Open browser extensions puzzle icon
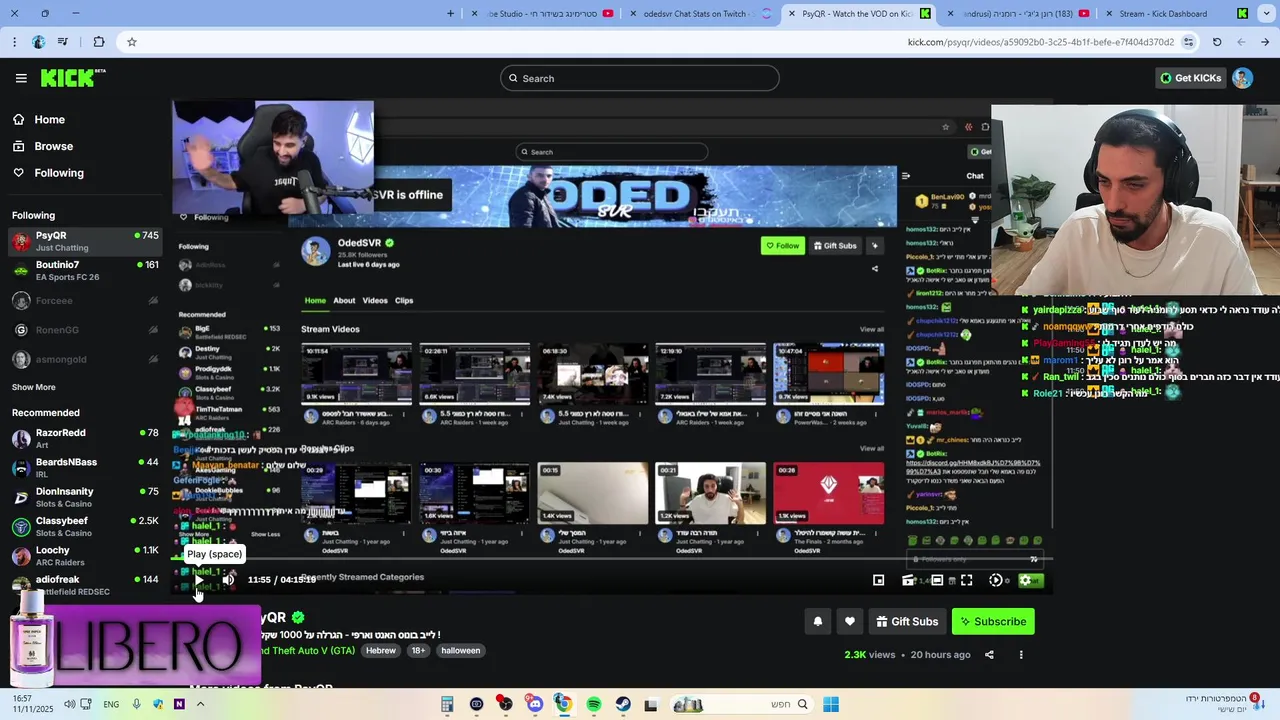The height and width of the screenshot is (720, 1280). pyautogui.click(x=98, y=42)
